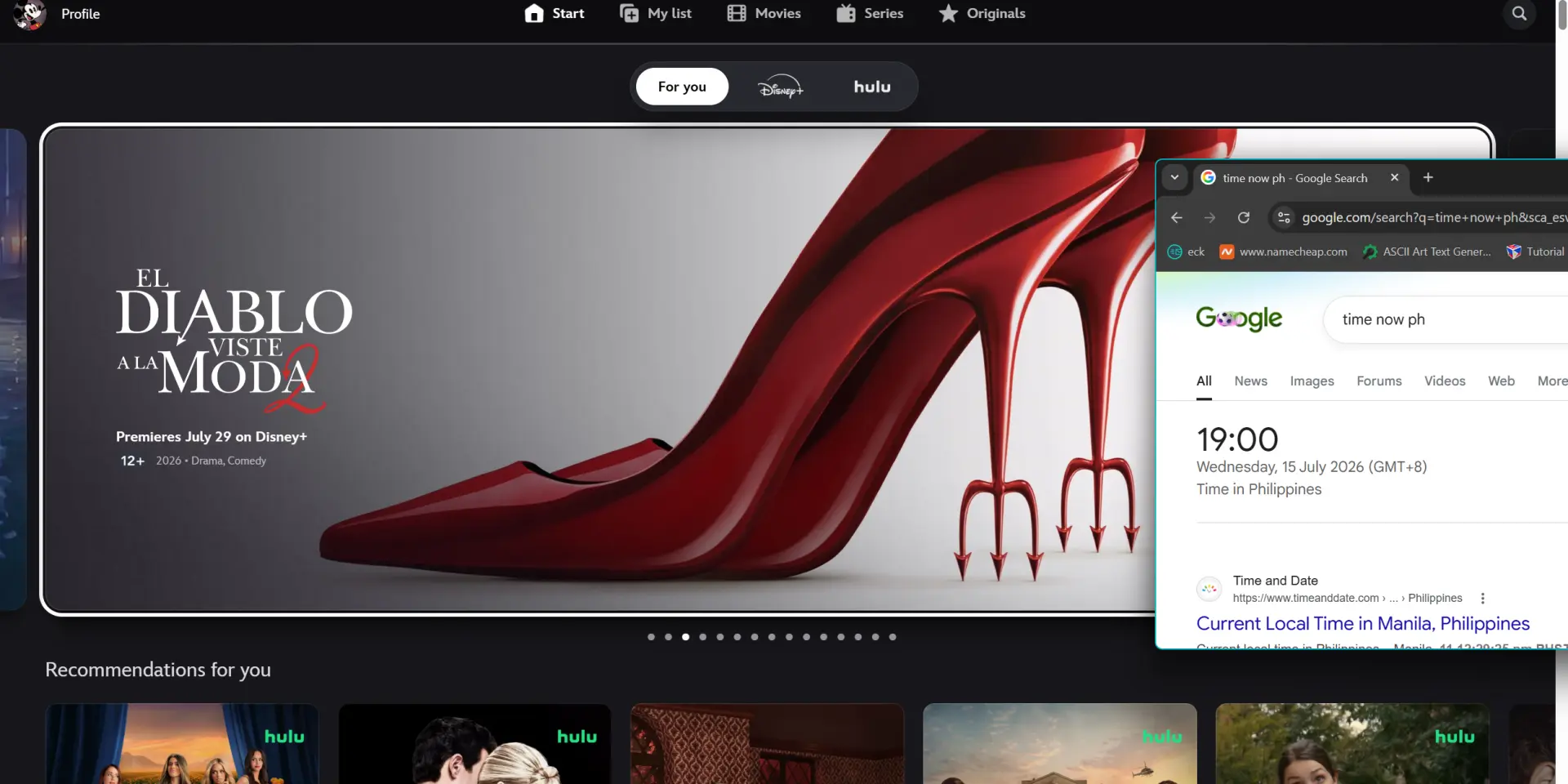The width and height of the screenshot is (1568, 784).
Task: Open My list in the navigation
Action: pos(656,14)
